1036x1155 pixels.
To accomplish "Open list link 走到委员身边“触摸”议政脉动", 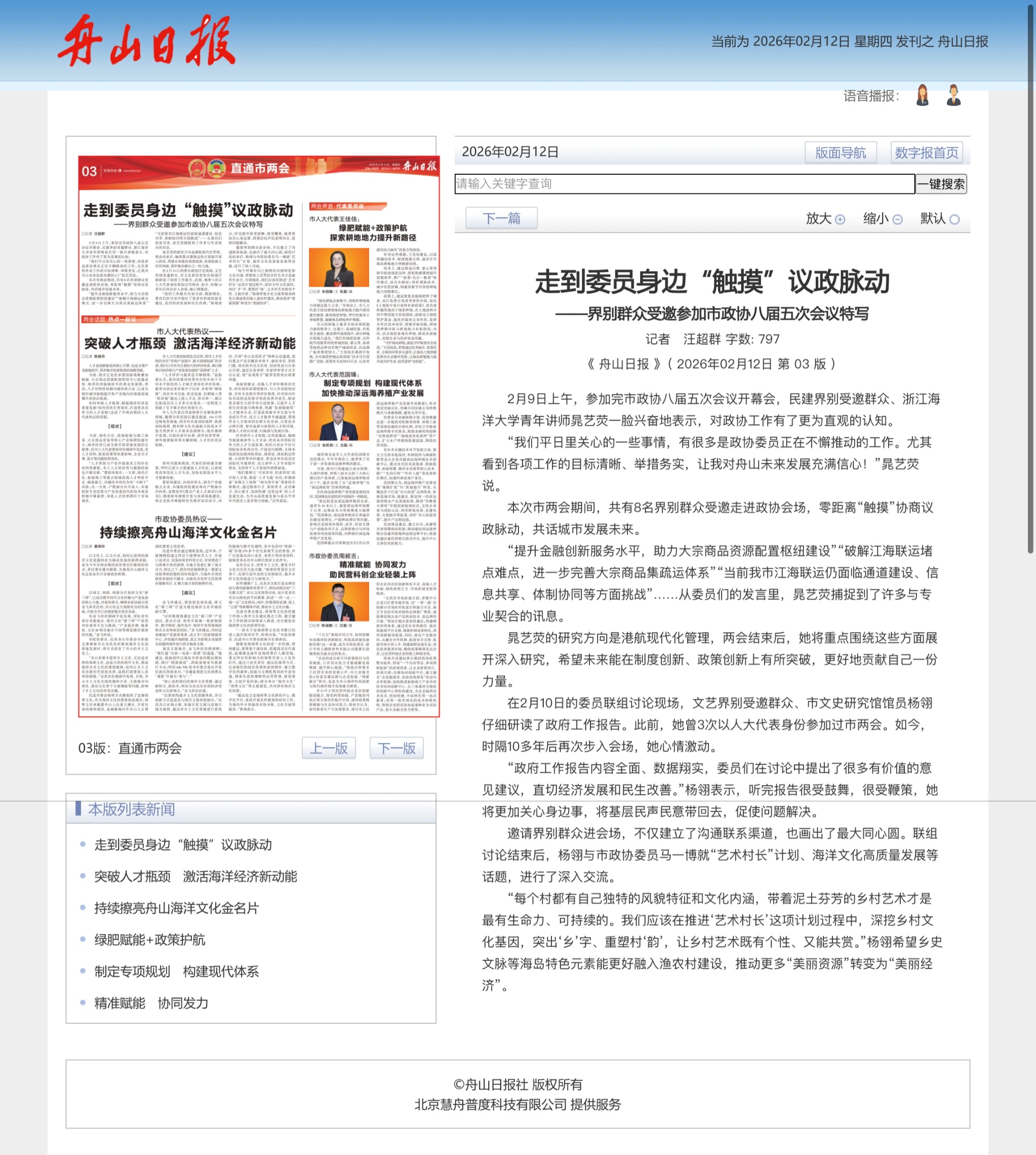I will 183,845.
